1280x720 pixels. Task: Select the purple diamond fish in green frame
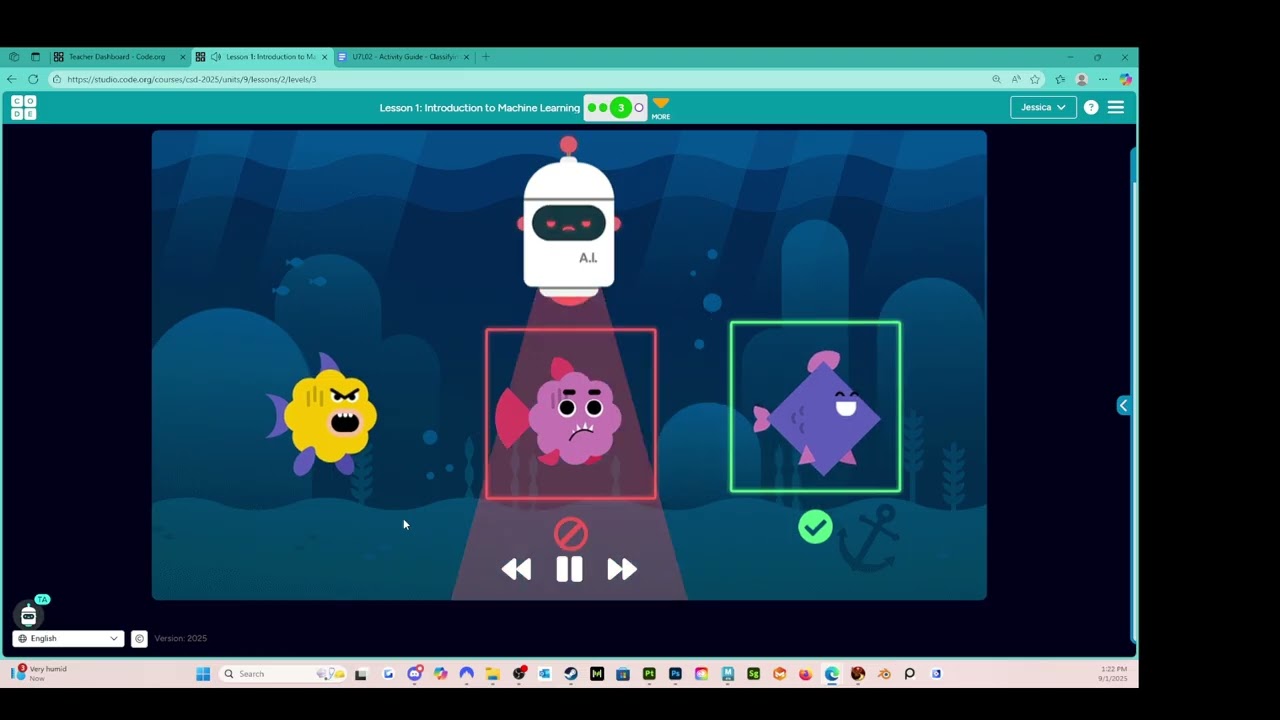815,407
